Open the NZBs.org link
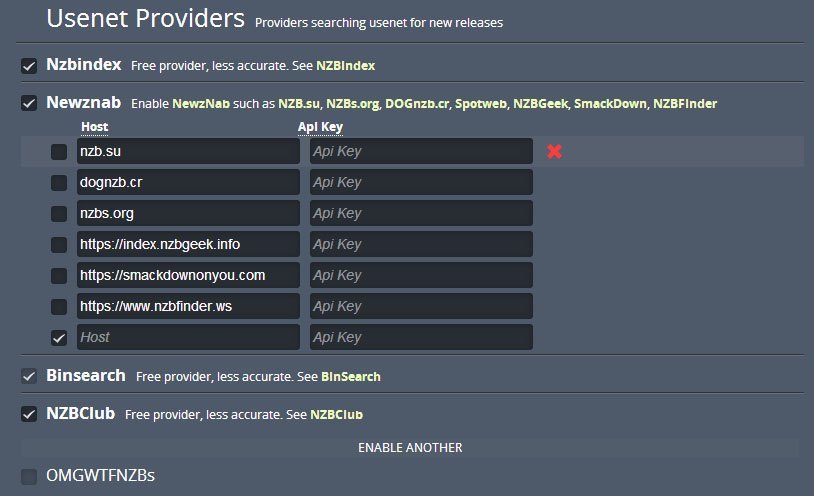Screen dimensions: 814x496 tap(352, 103)
